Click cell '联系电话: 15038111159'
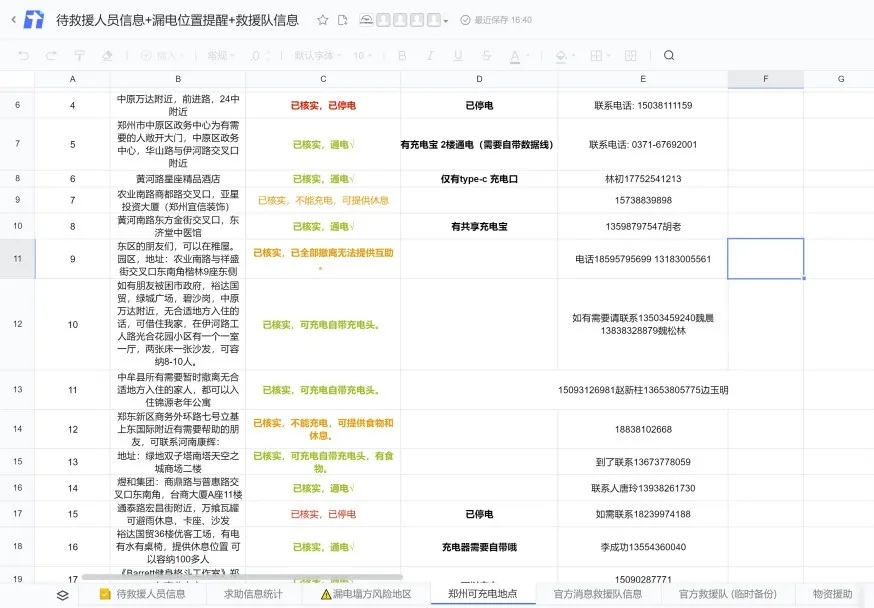Screen dimensions: 874x608 tap(643, 105)
